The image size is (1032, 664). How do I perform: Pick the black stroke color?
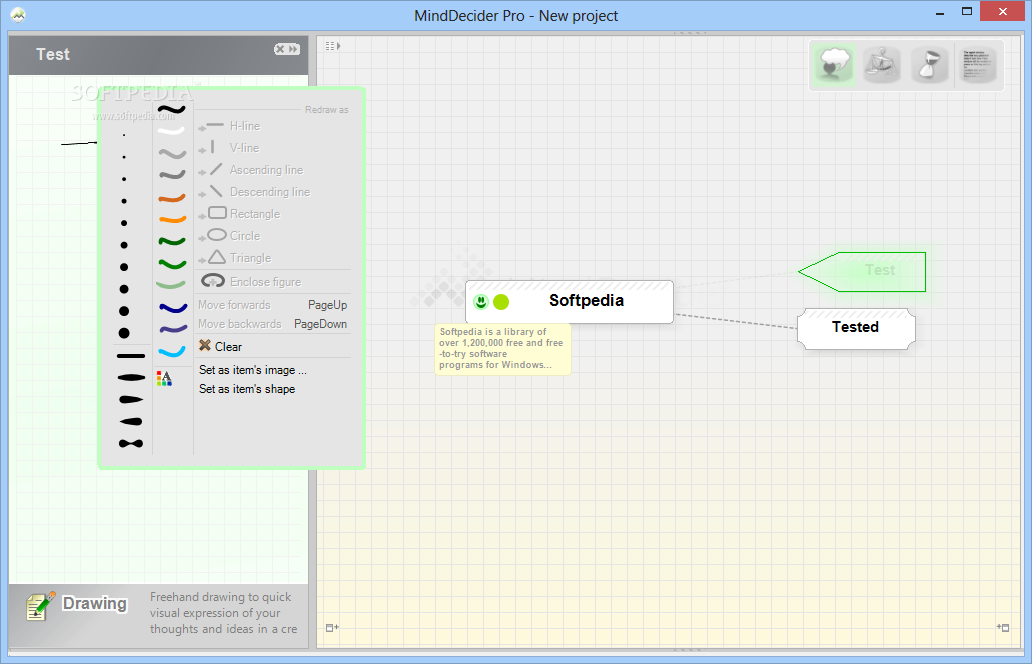pyautogui.click(x=172, y=109)
